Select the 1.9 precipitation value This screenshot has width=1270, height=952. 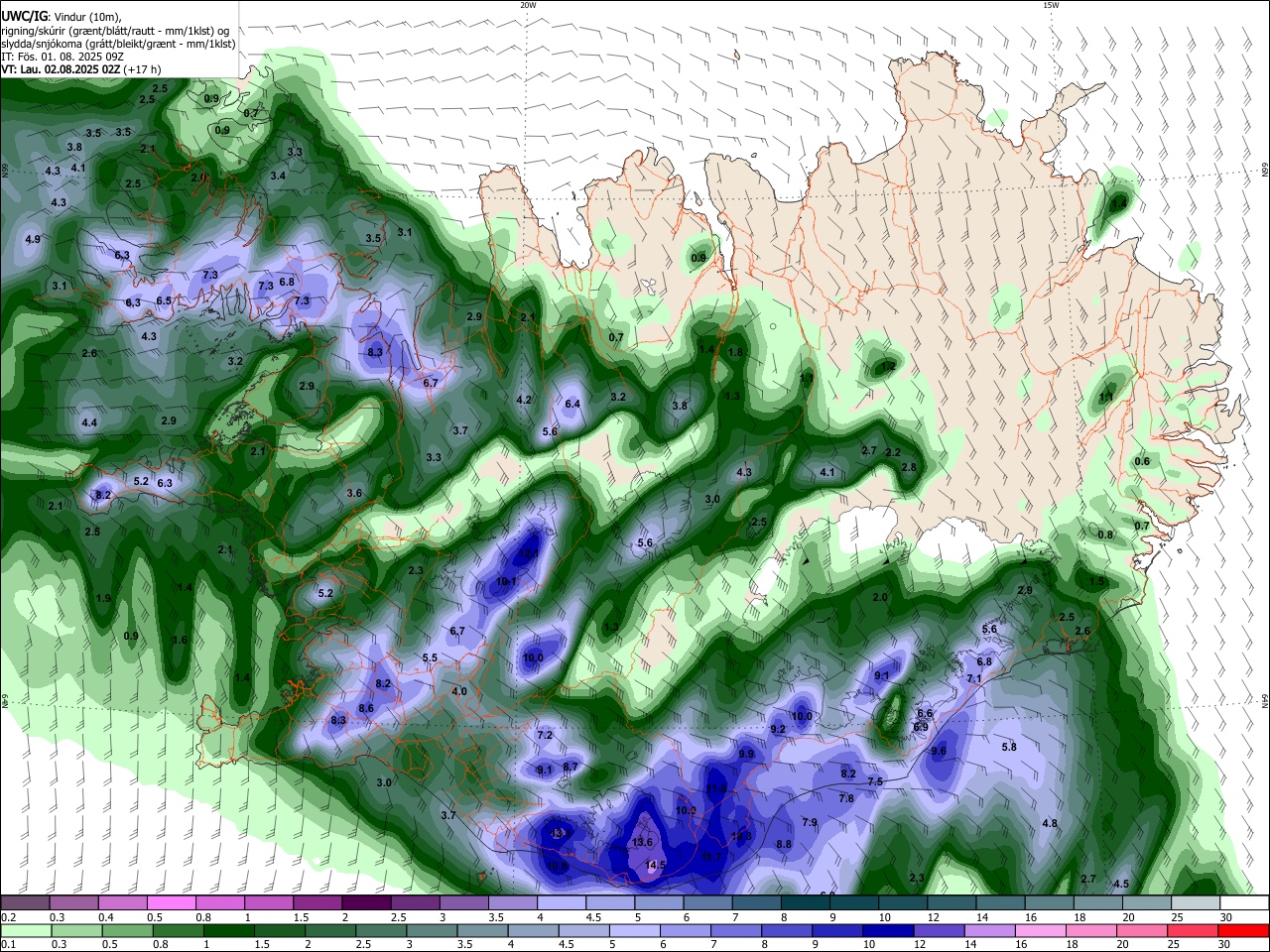104,598
